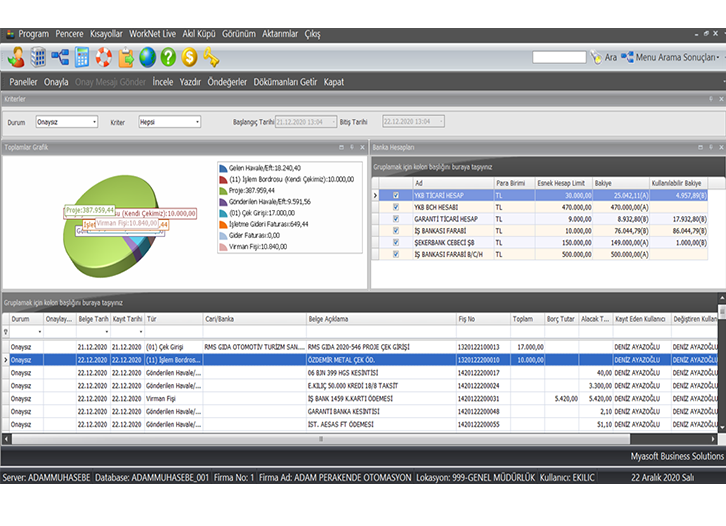Open the calculator toolbar icon
Viewport: 726px width, 526px height.
tap(82, 57)
